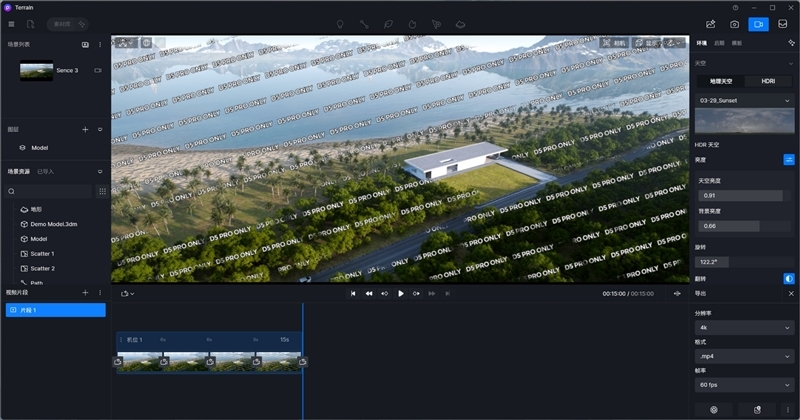Add a new layer with plus icon
800x420 pixels.
coord(85,130)
